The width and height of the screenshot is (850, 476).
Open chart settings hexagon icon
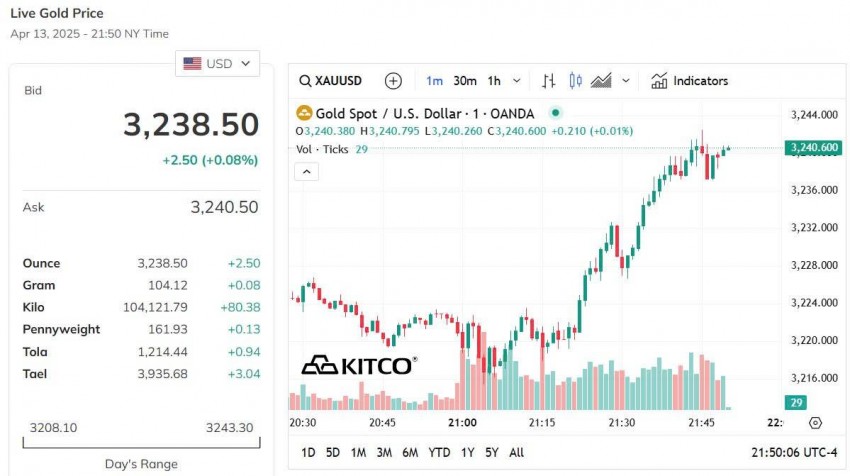click(x=815, y=423)
